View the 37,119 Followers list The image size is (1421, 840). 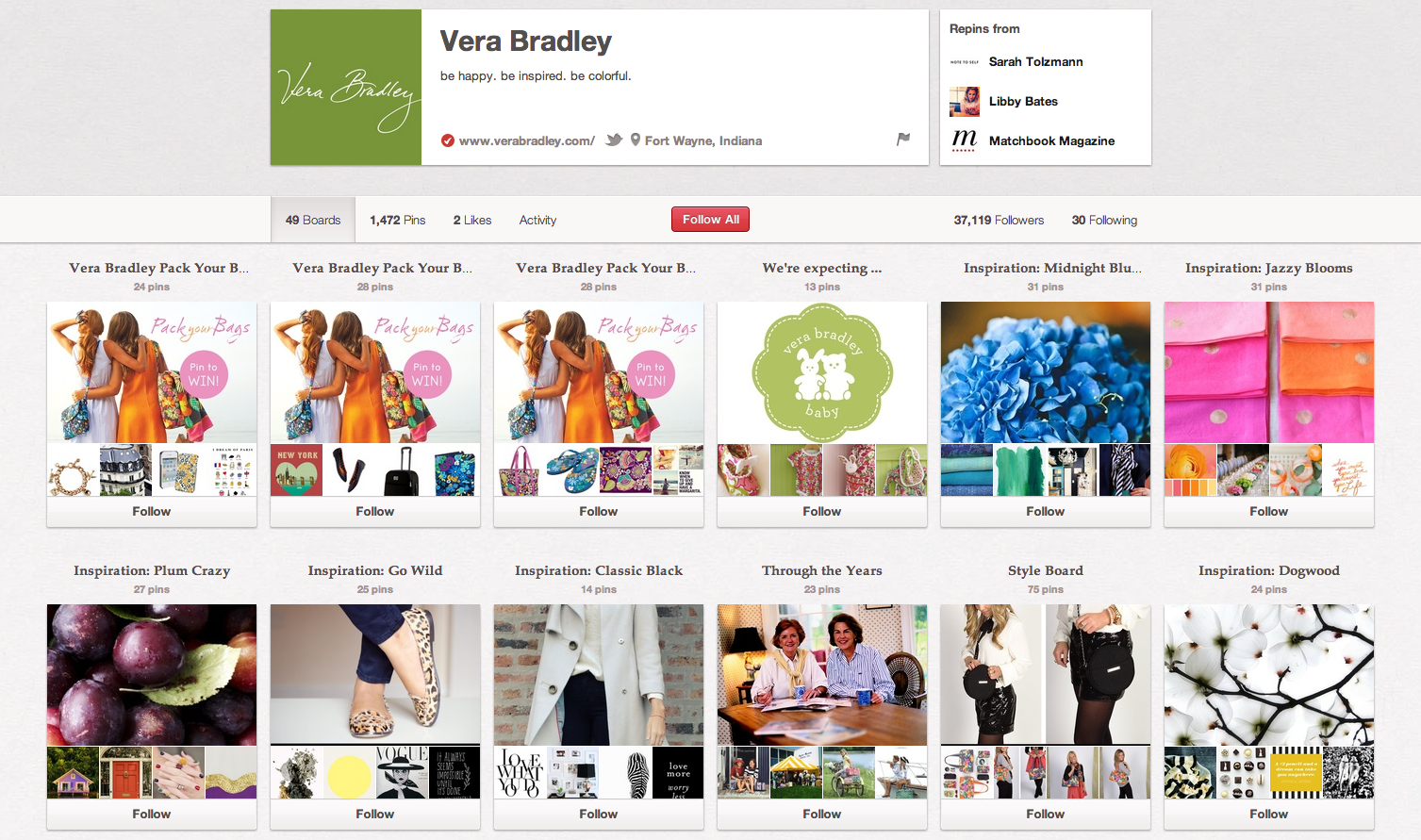point(999,220)
